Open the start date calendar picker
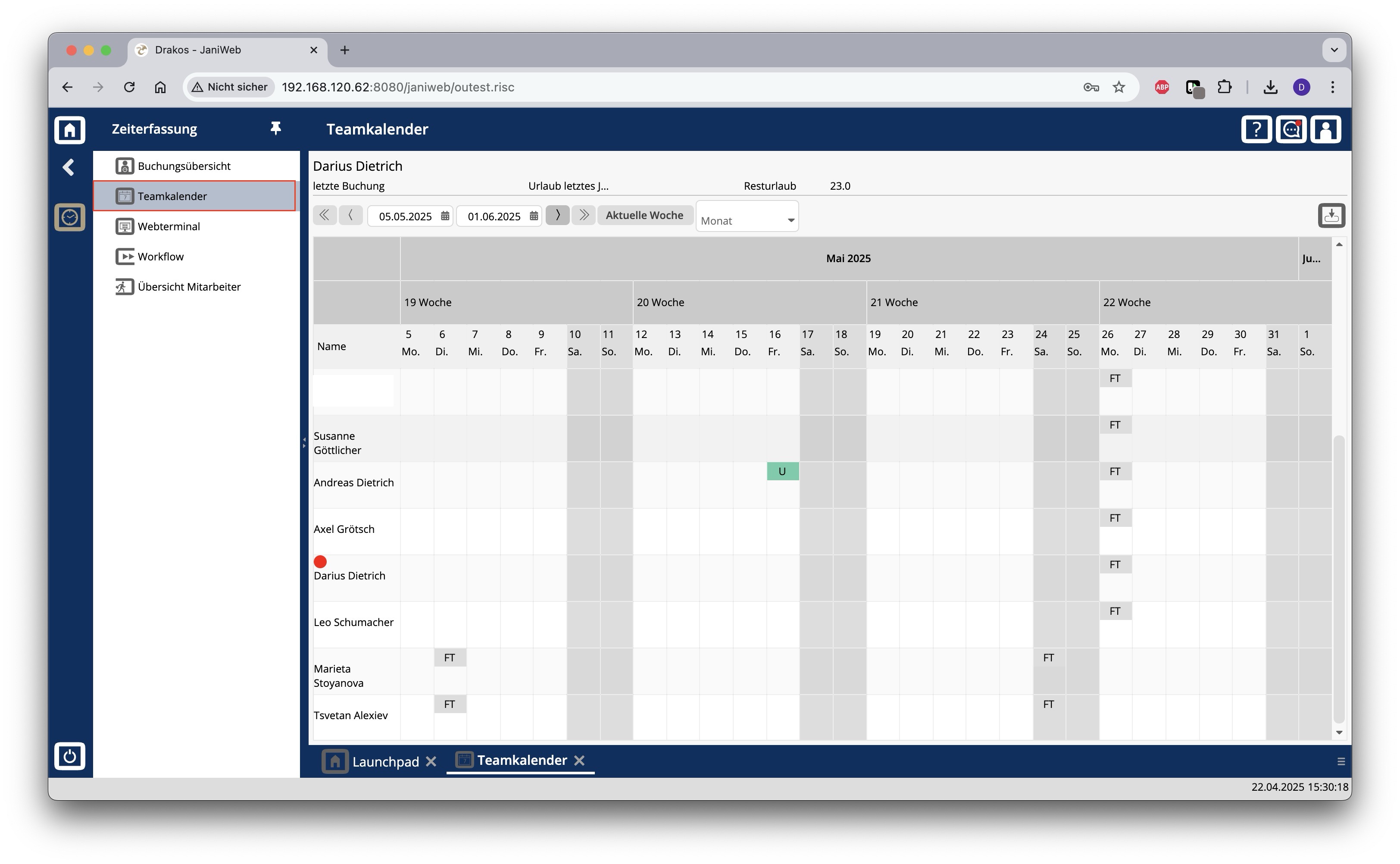Viewport: 1400px width, 864px height. [x=445, y=216]
